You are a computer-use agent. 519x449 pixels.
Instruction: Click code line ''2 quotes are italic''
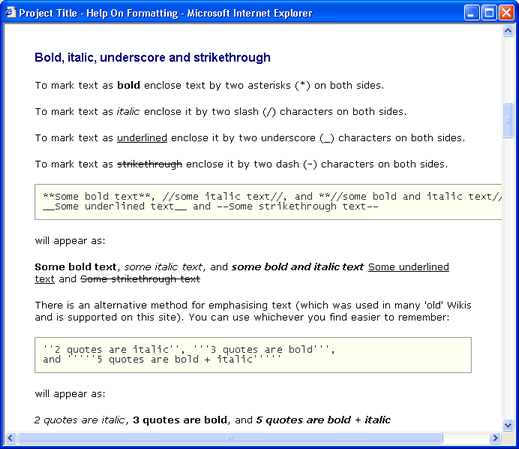189,350
